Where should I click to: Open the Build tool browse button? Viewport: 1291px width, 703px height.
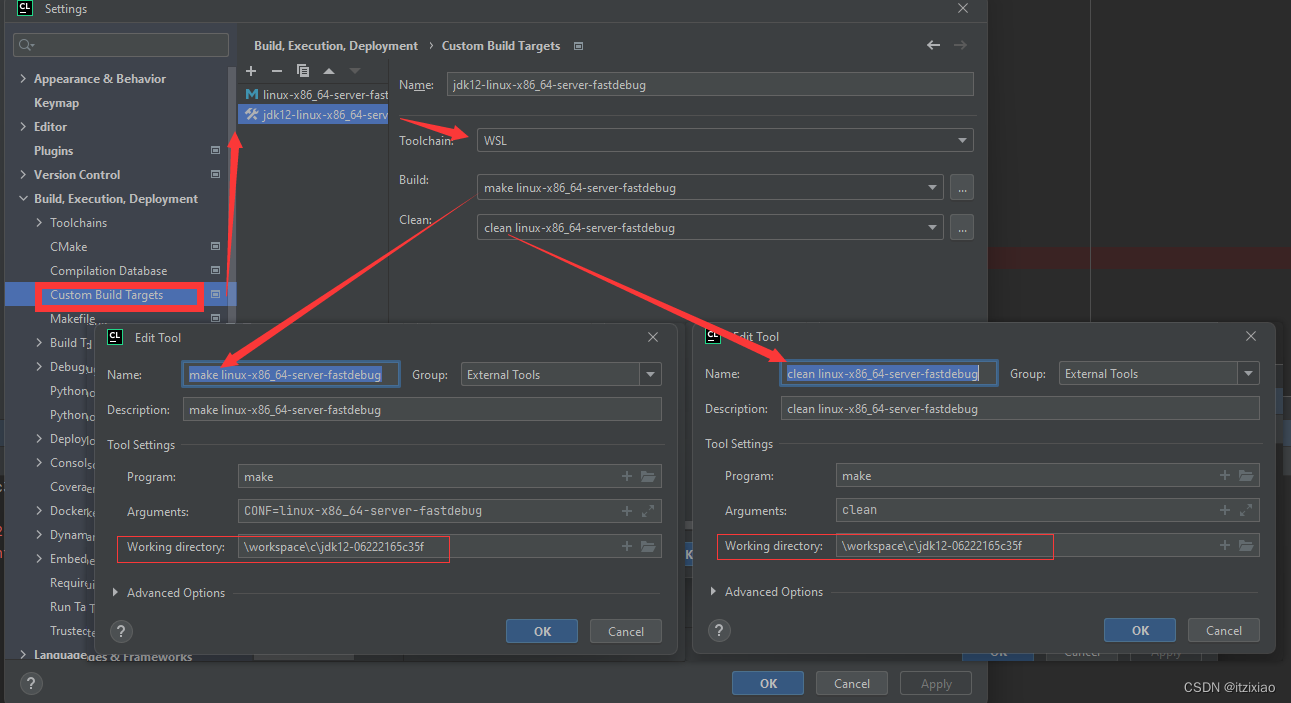coord(962,187)
